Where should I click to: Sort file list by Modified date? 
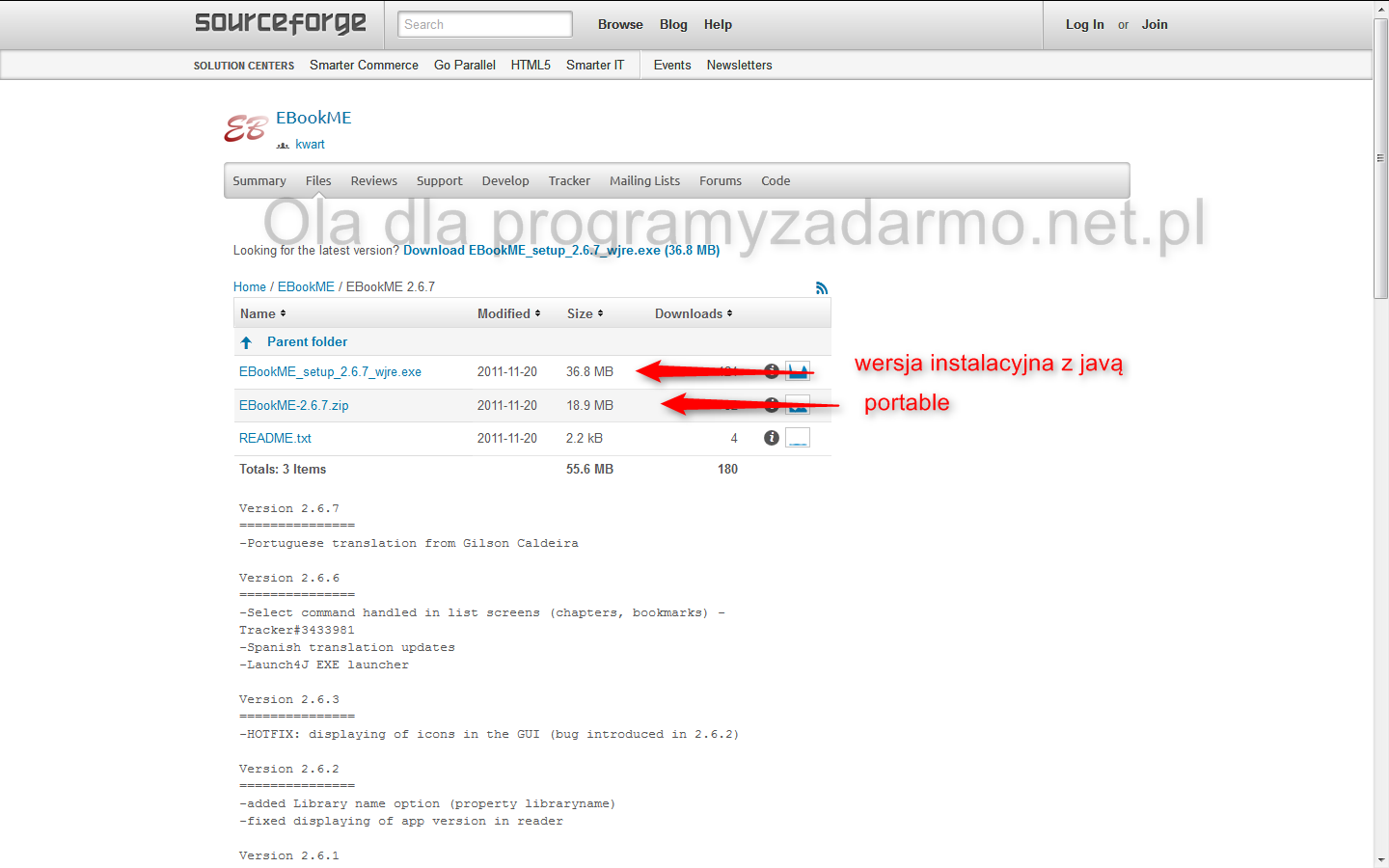[x=508, y=313]
